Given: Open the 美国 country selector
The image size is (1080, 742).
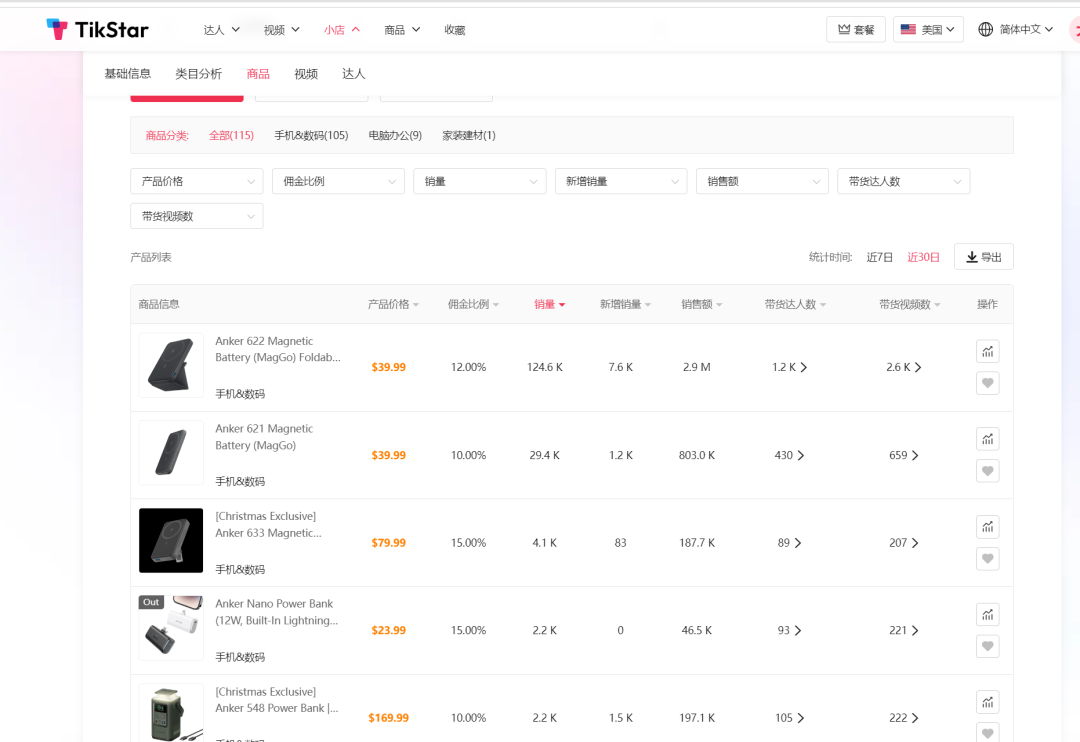Looking at the screenshot, I should click(928, 29).
